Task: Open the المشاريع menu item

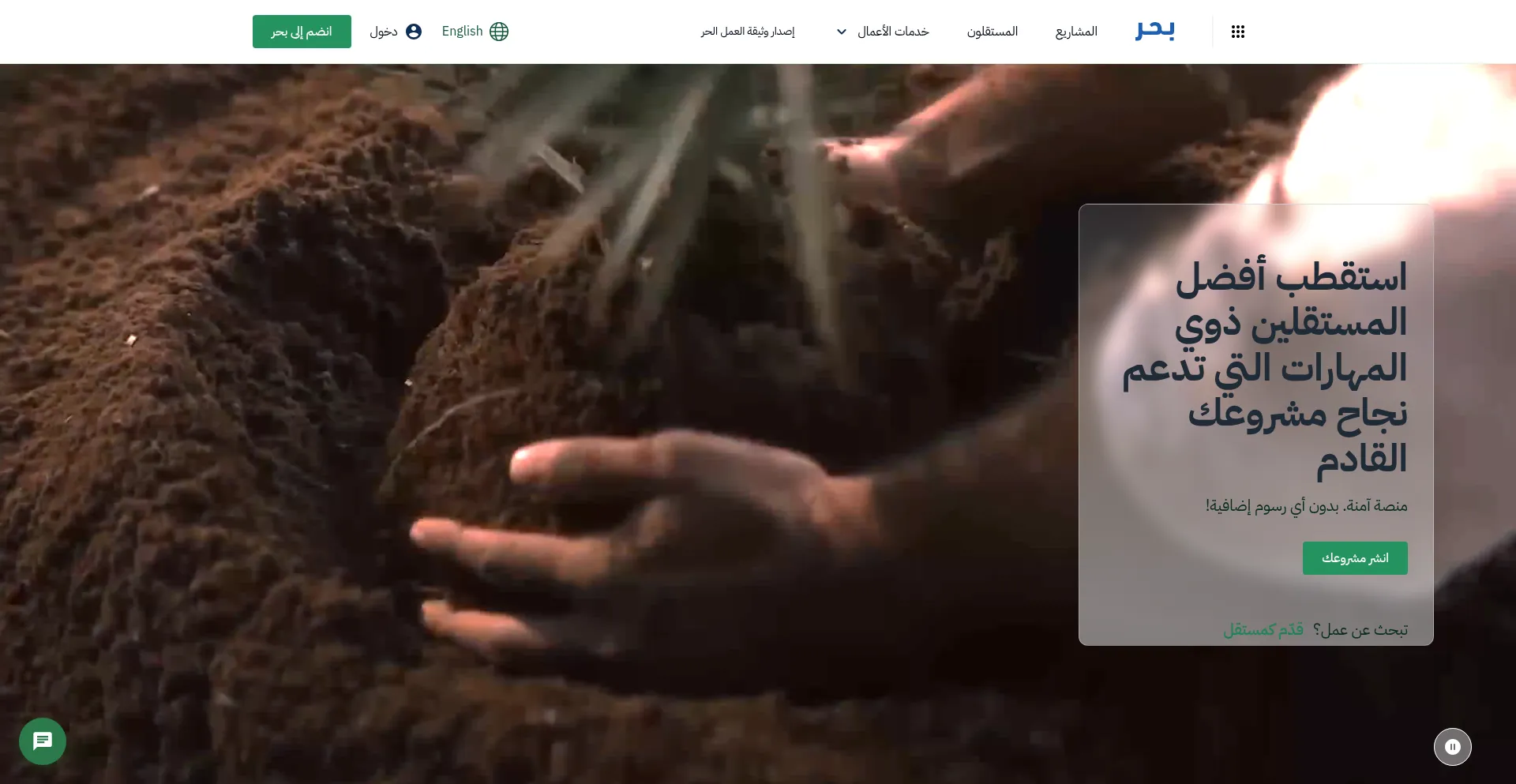Action: click(x=1076, y=32)
